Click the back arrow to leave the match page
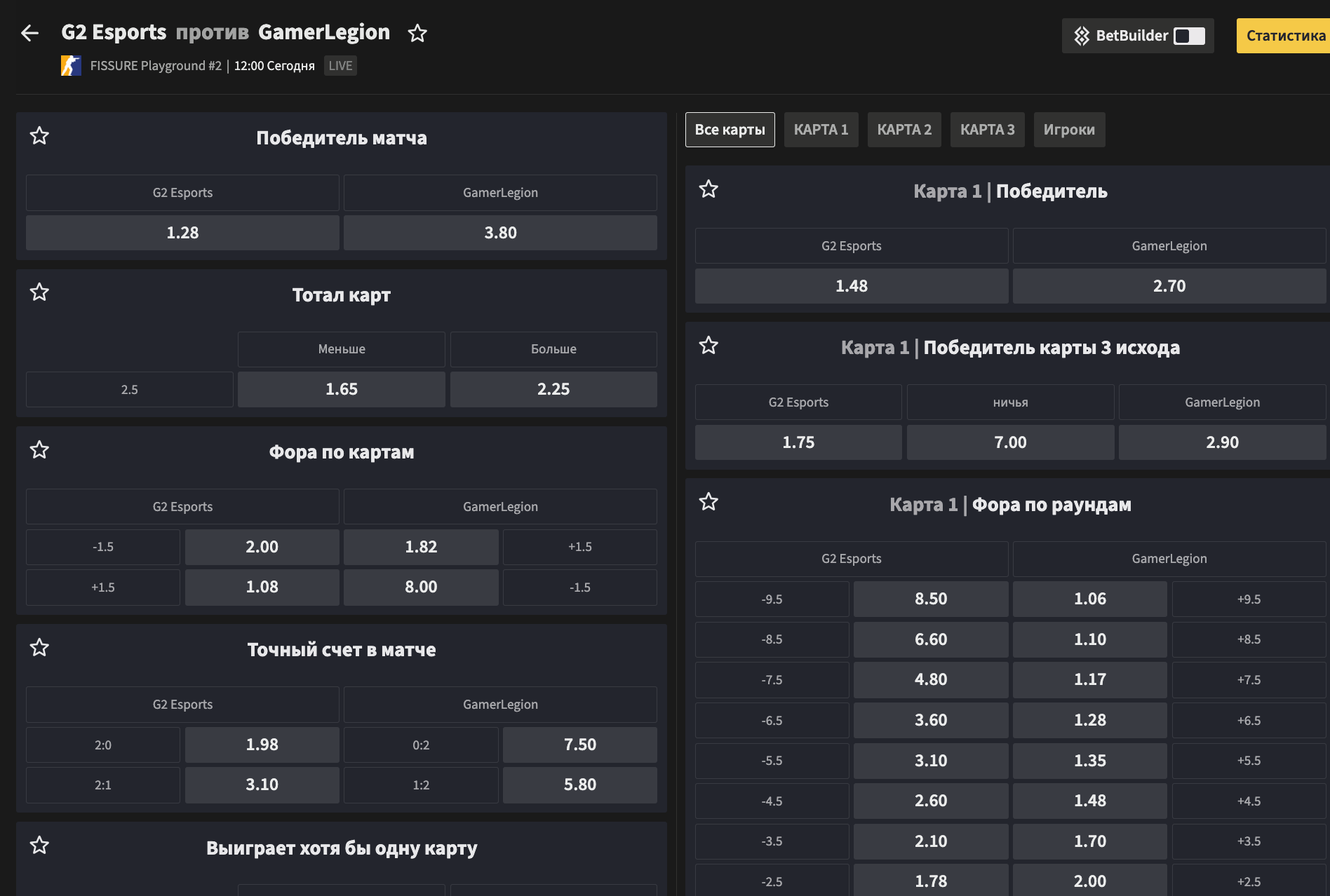This screenshot has width=1330, height=896. click(x=29, y=32)
